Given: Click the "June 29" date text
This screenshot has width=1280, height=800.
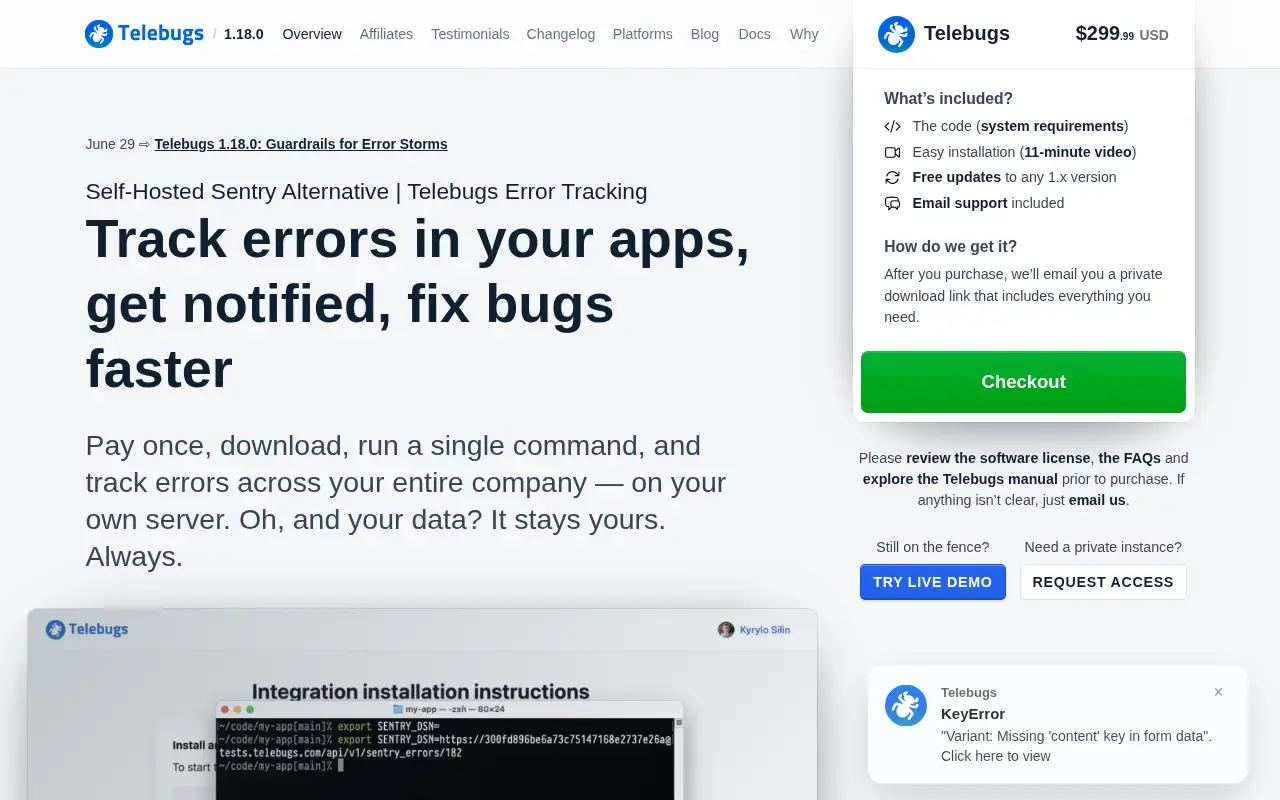Looking at the screenshot, I should click(110, 144).
